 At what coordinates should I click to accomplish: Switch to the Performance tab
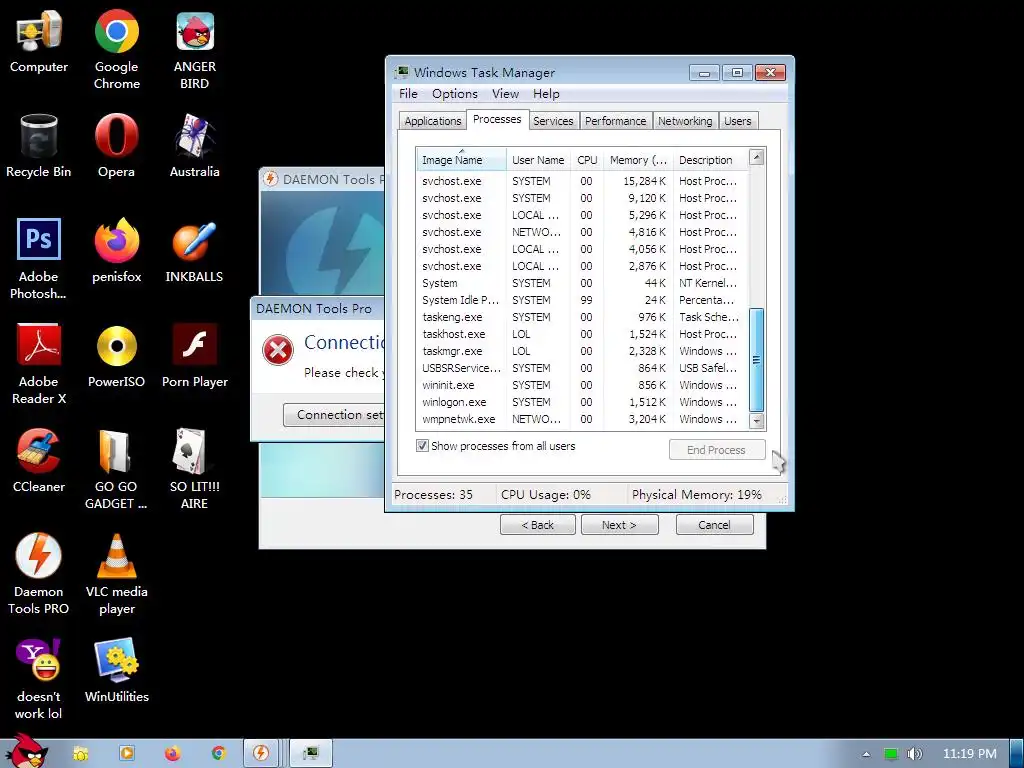point(615,121)
